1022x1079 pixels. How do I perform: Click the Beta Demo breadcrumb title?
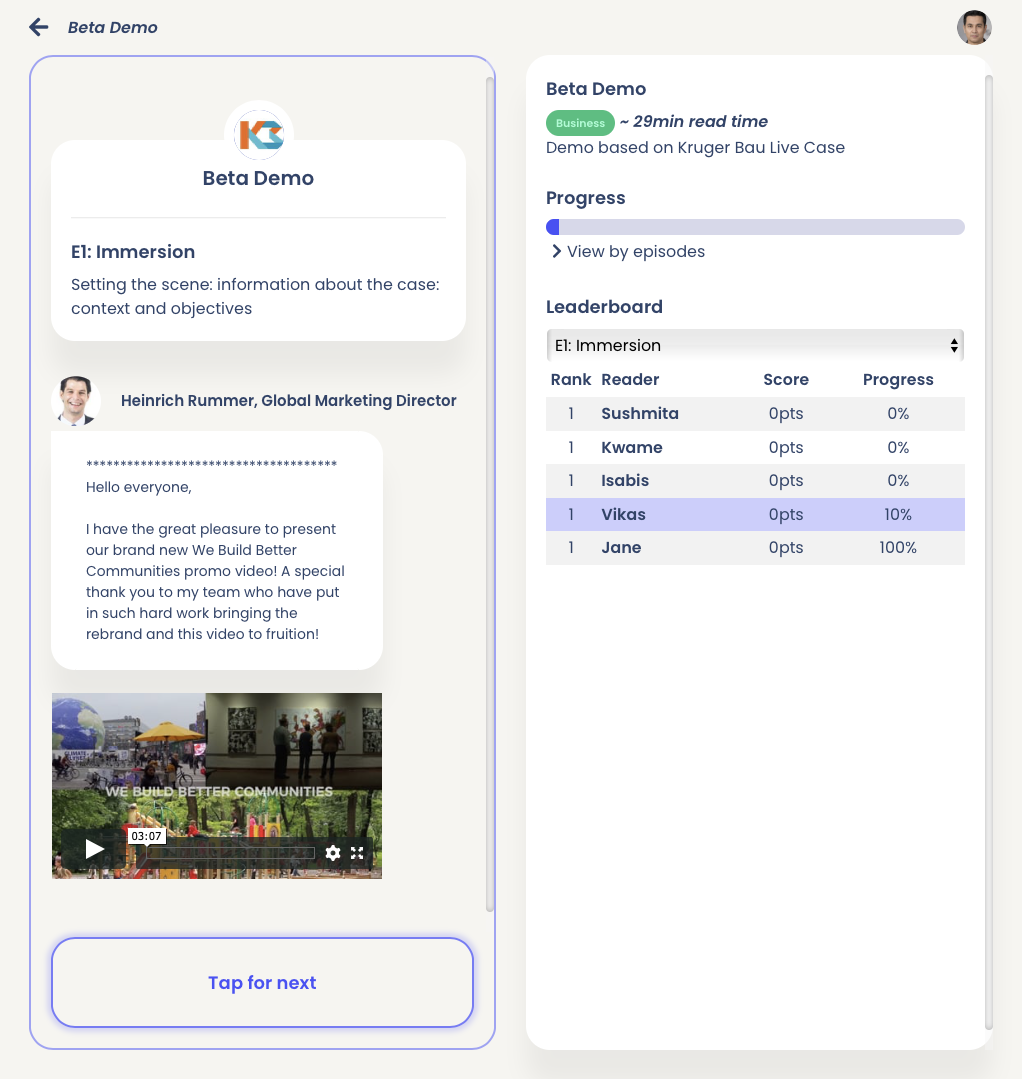coord(113,28)
